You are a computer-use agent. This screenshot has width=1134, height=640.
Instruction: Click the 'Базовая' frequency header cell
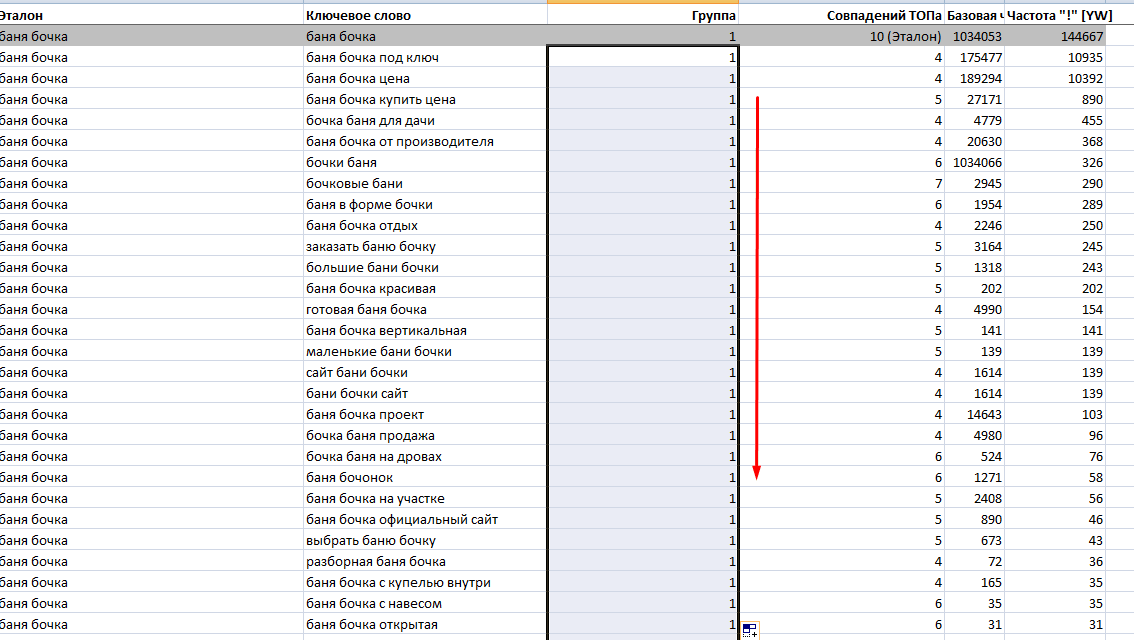pyautogui.click(x=974, y=15)
